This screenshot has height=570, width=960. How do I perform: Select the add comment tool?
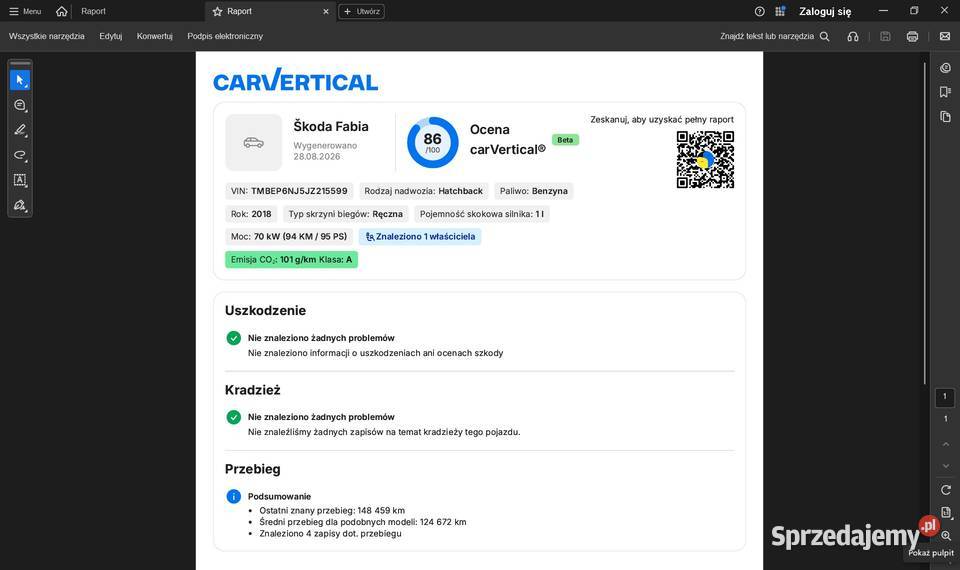pyautogui.click(x=20, y=105)
